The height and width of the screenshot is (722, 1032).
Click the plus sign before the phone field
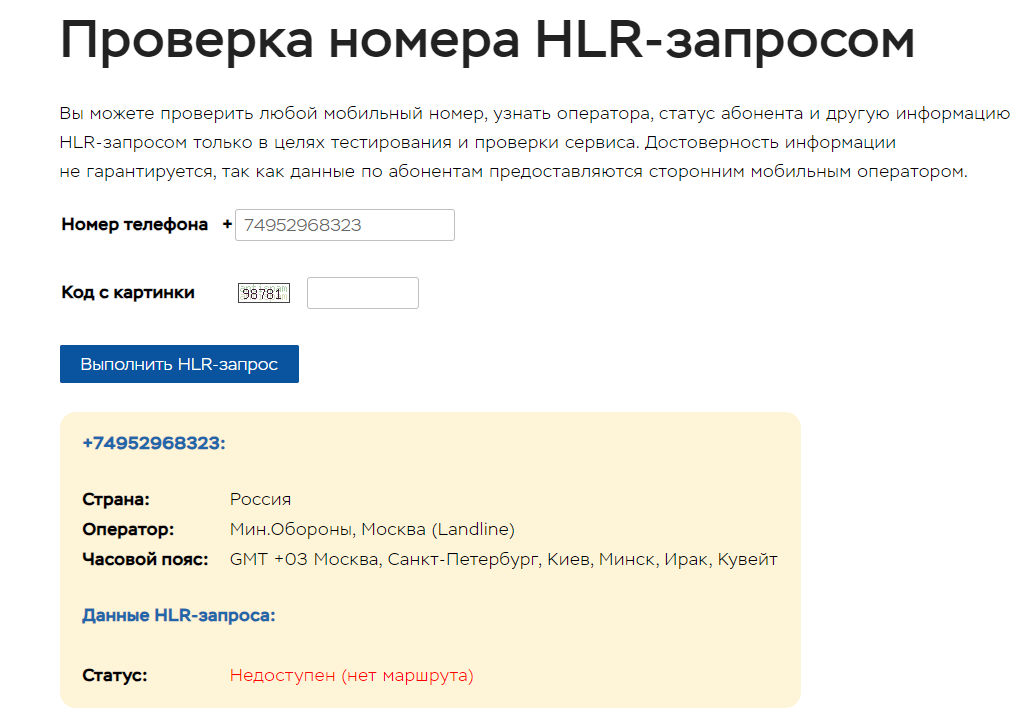point(227,224)
